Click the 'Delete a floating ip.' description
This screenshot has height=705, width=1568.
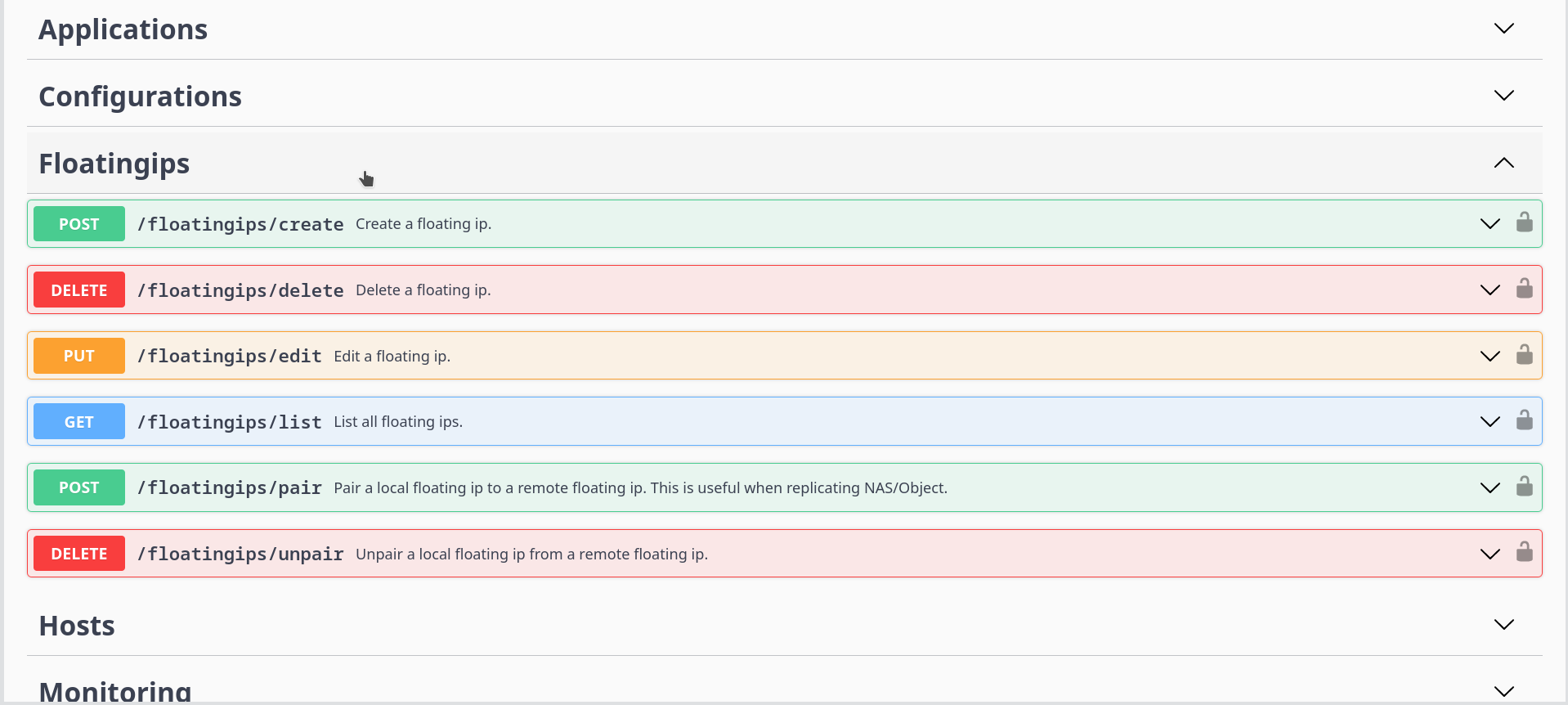point(423,290)
